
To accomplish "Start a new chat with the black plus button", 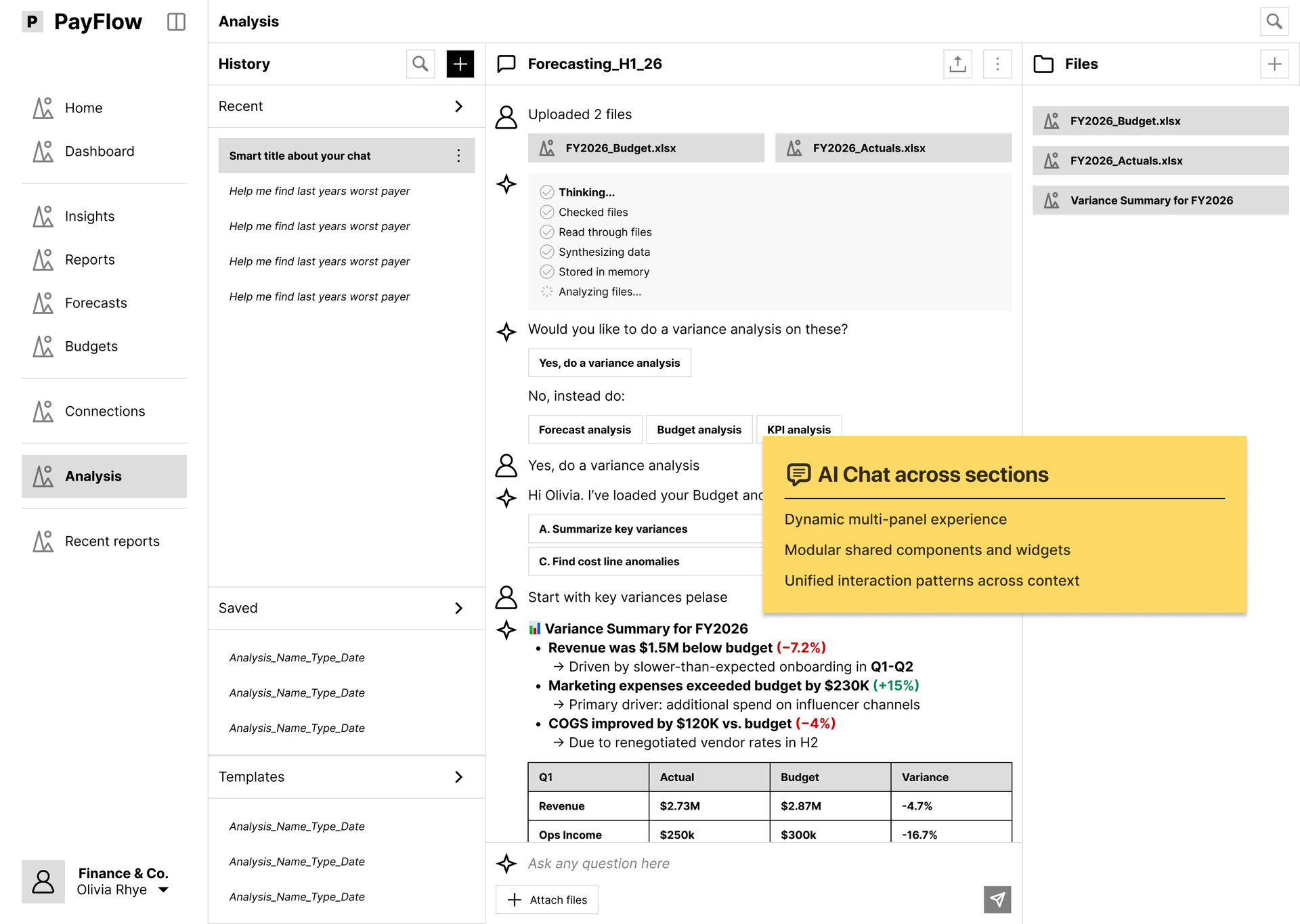I will click(460, 64).
